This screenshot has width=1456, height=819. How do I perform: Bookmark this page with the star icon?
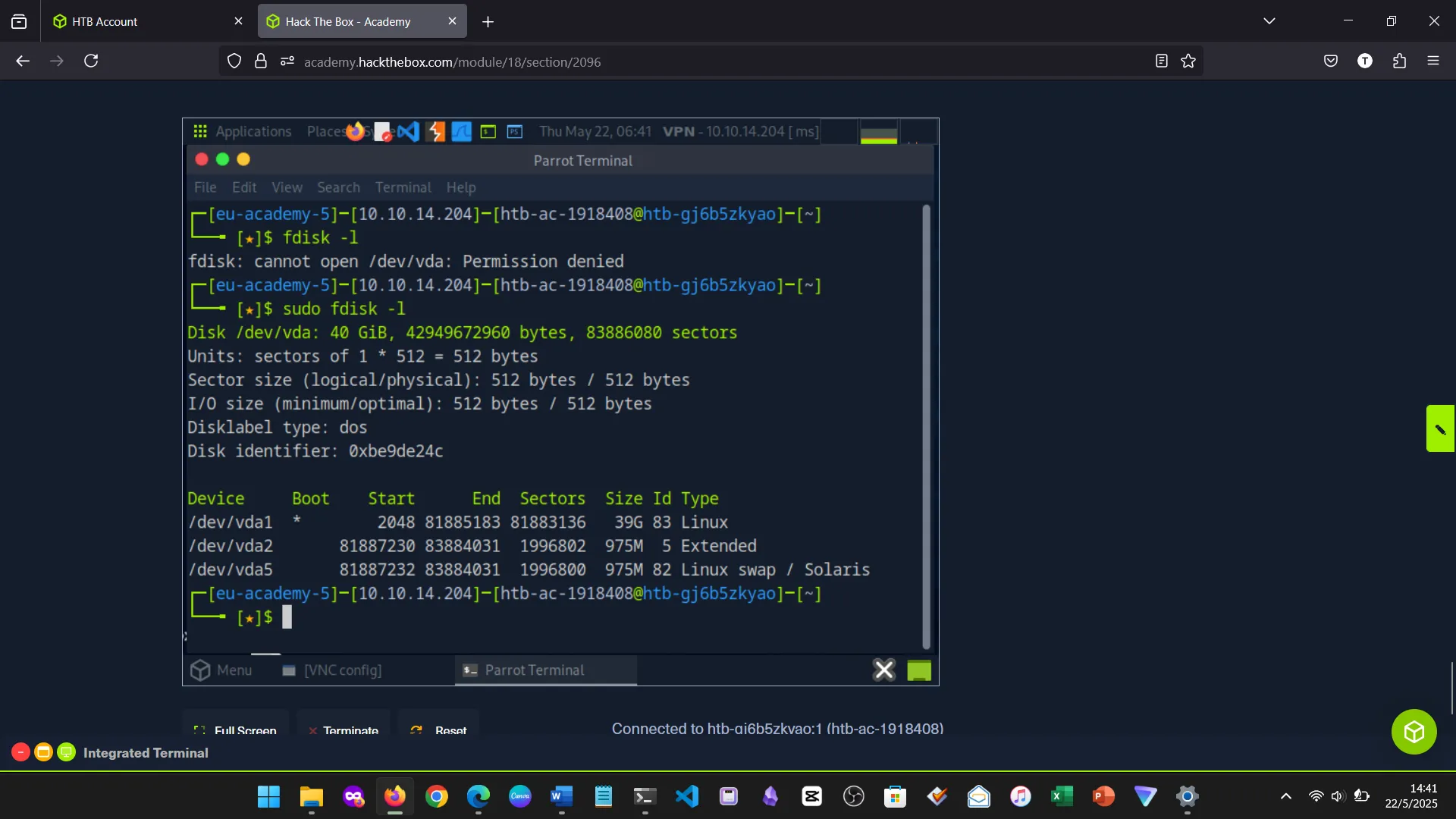coord(1188,61)
